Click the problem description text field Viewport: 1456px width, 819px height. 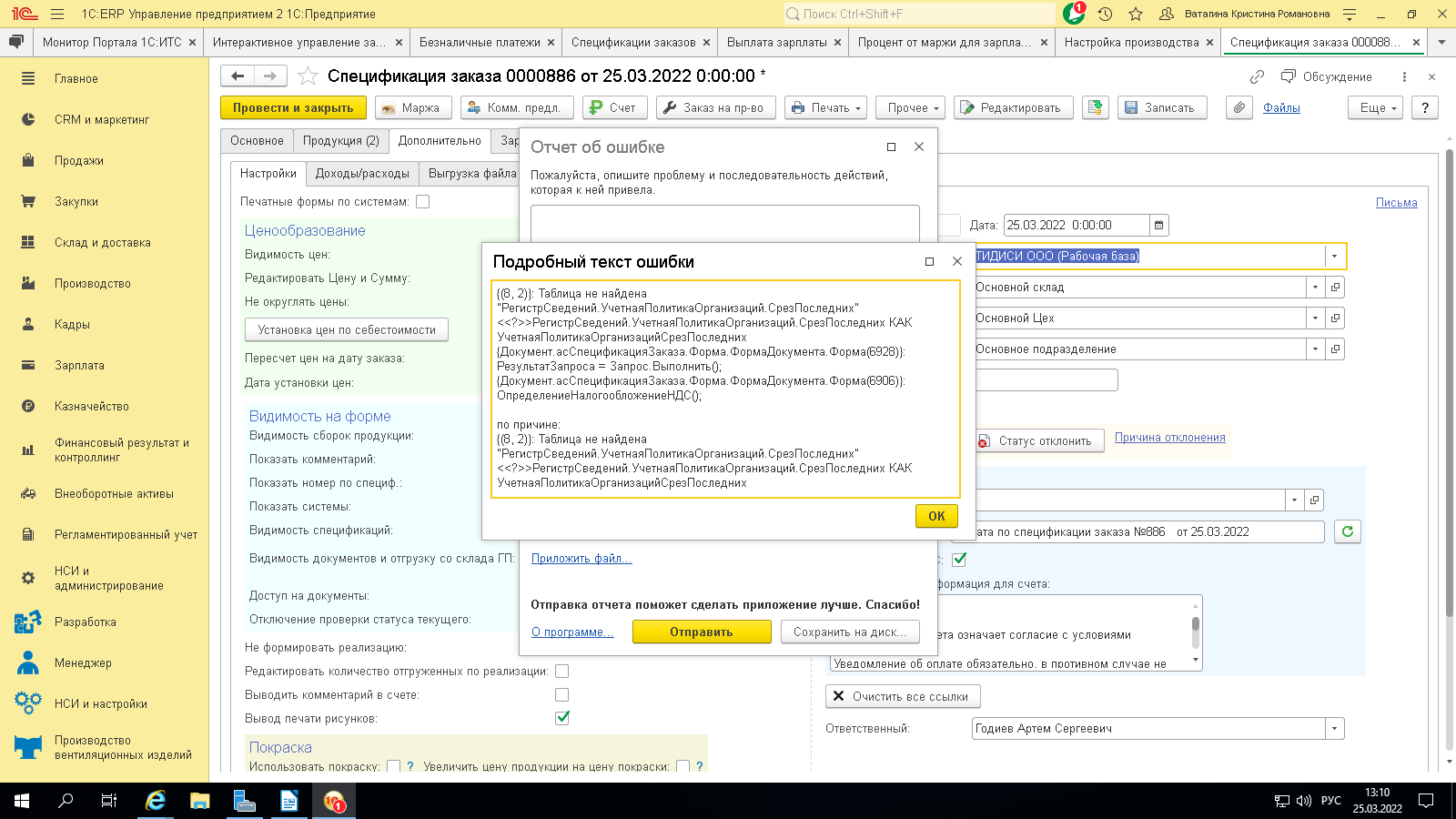point(725,223)
